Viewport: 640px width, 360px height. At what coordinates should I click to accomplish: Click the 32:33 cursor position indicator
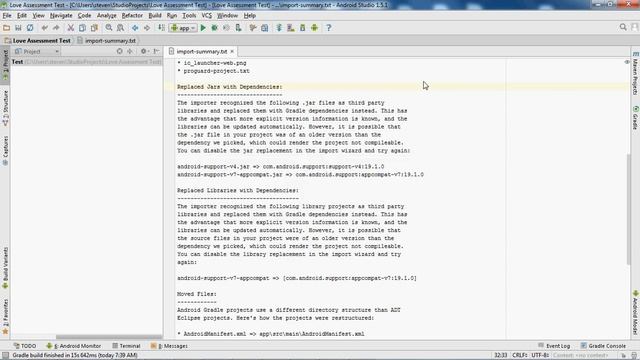coord(500,355)
